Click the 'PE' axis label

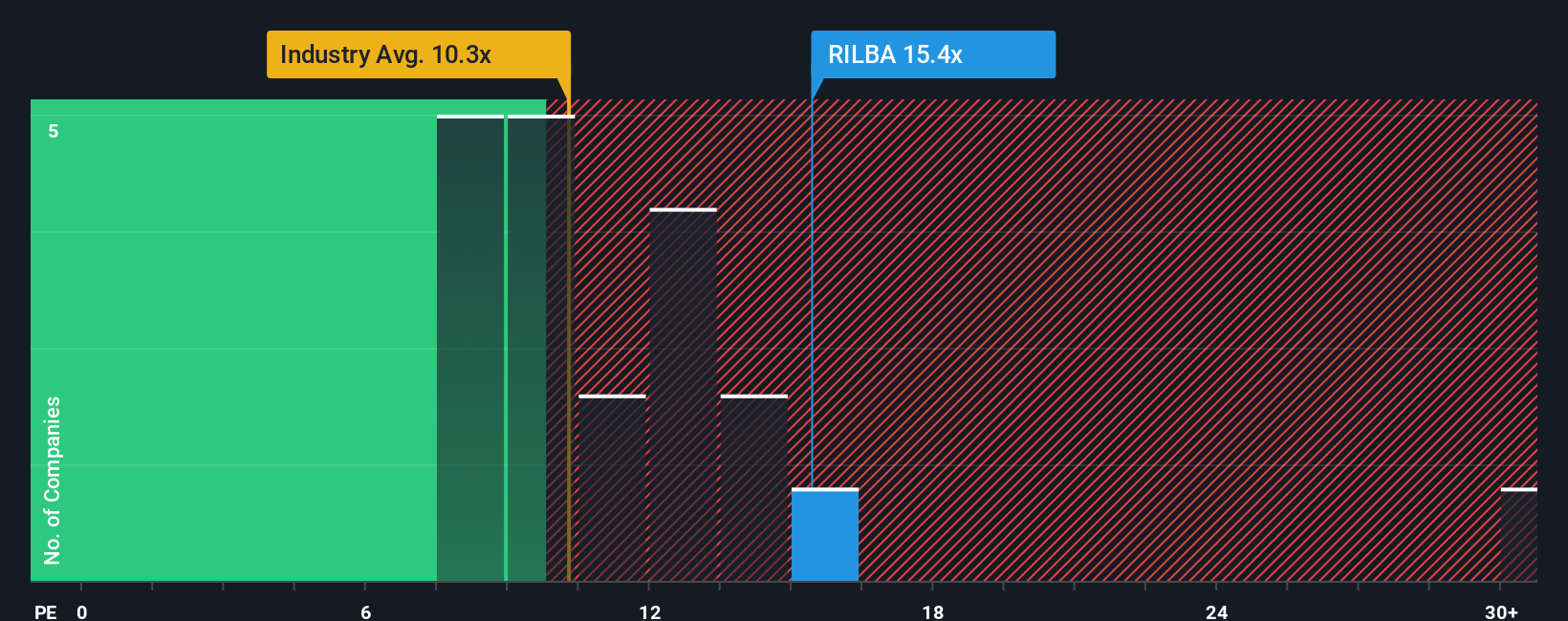(46, 612)
